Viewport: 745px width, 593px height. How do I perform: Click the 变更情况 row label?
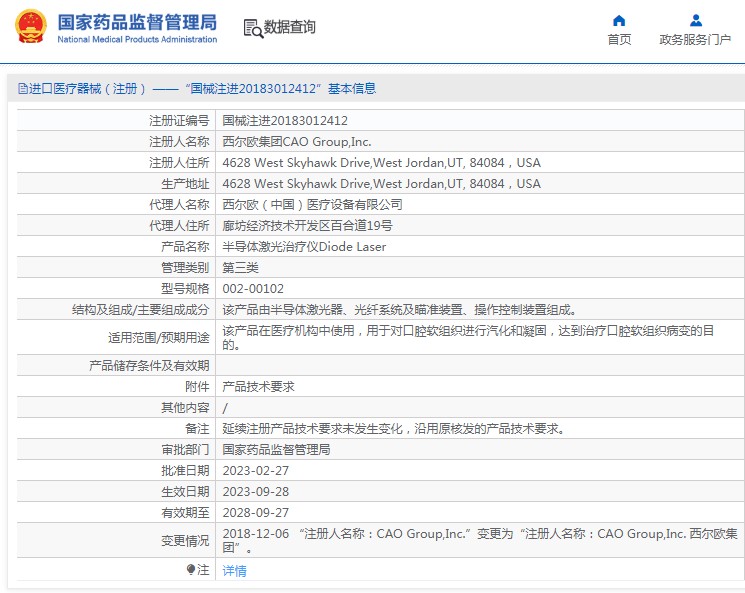[185, 541]
